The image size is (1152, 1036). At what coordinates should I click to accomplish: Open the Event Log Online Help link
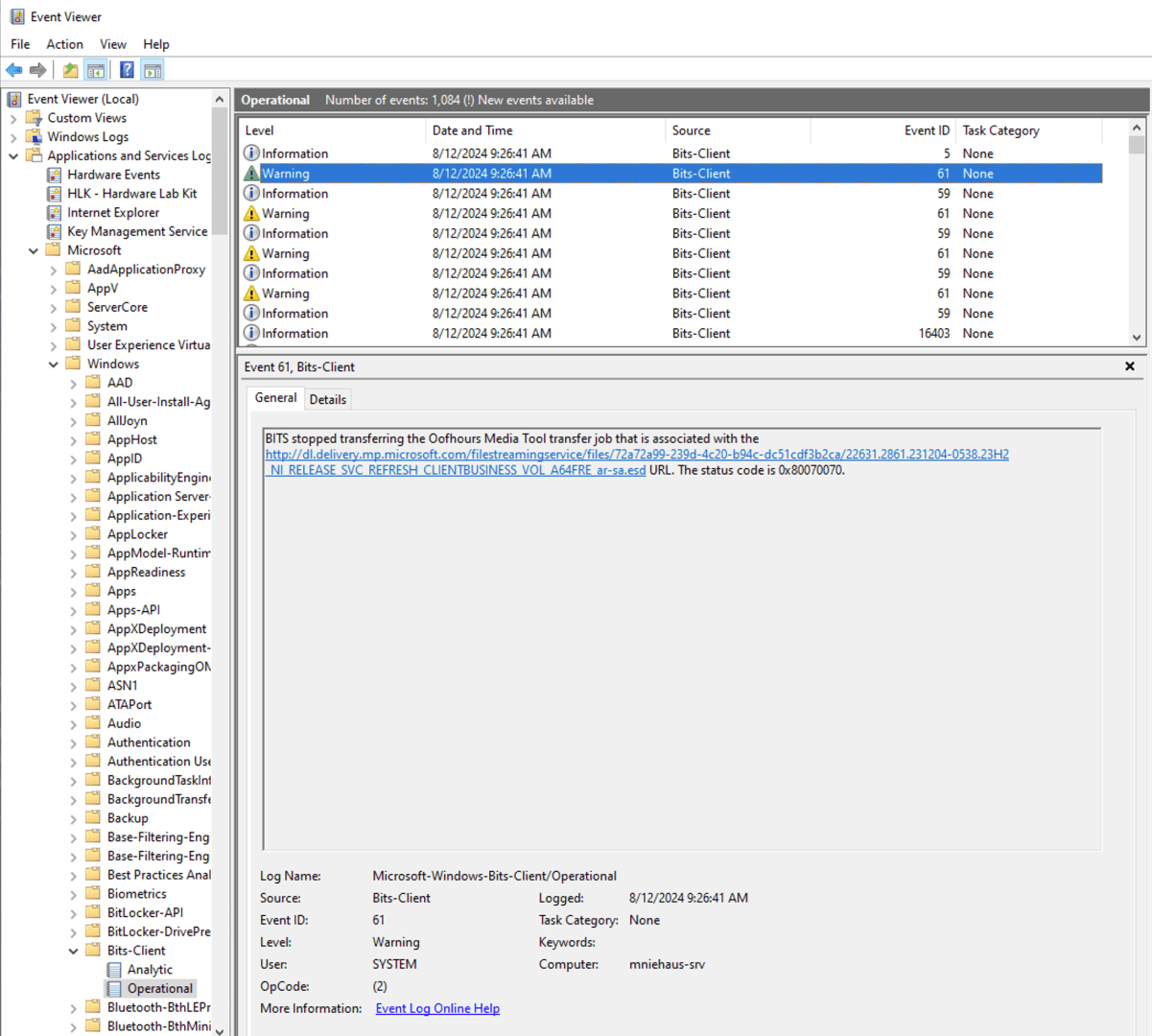tap(437, 1008)
